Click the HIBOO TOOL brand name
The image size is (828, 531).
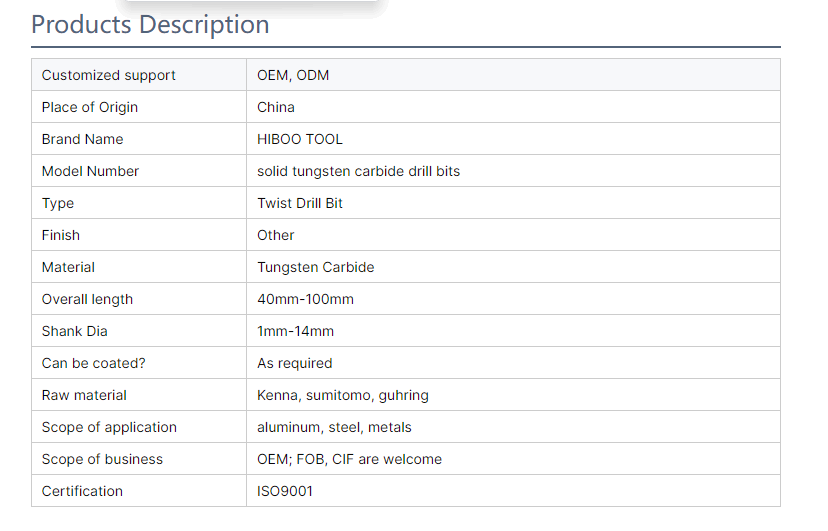tap(300, 139)
